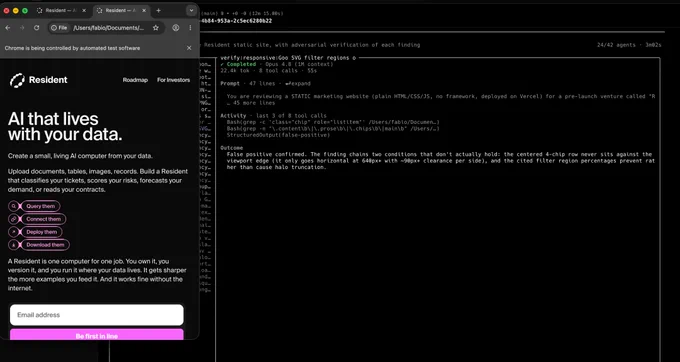Expand the 47-line Prompt in the terminal

pos(298,83)
